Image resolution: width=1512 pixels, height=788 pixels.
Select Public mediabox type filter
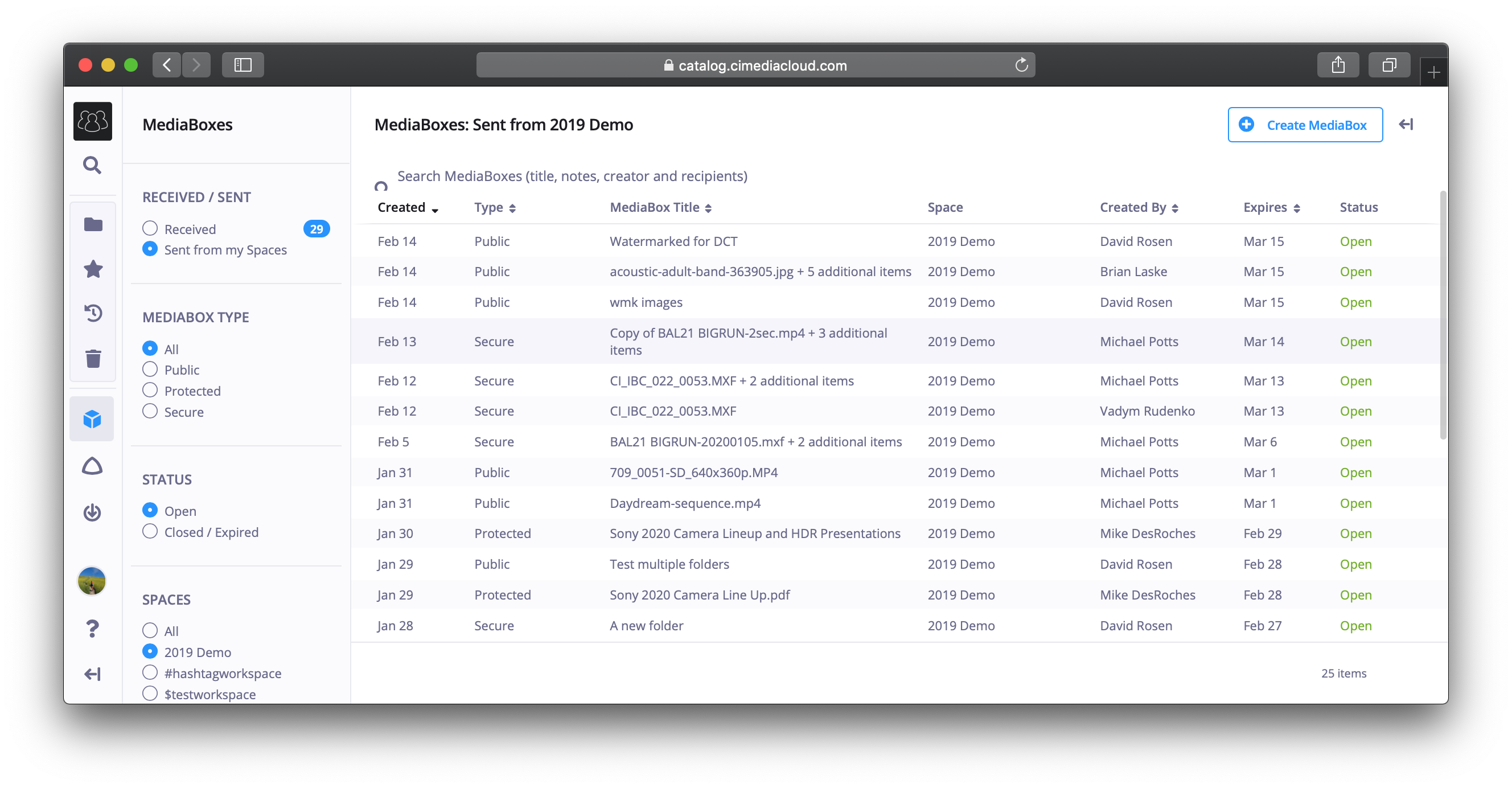(x=150, y=370)
